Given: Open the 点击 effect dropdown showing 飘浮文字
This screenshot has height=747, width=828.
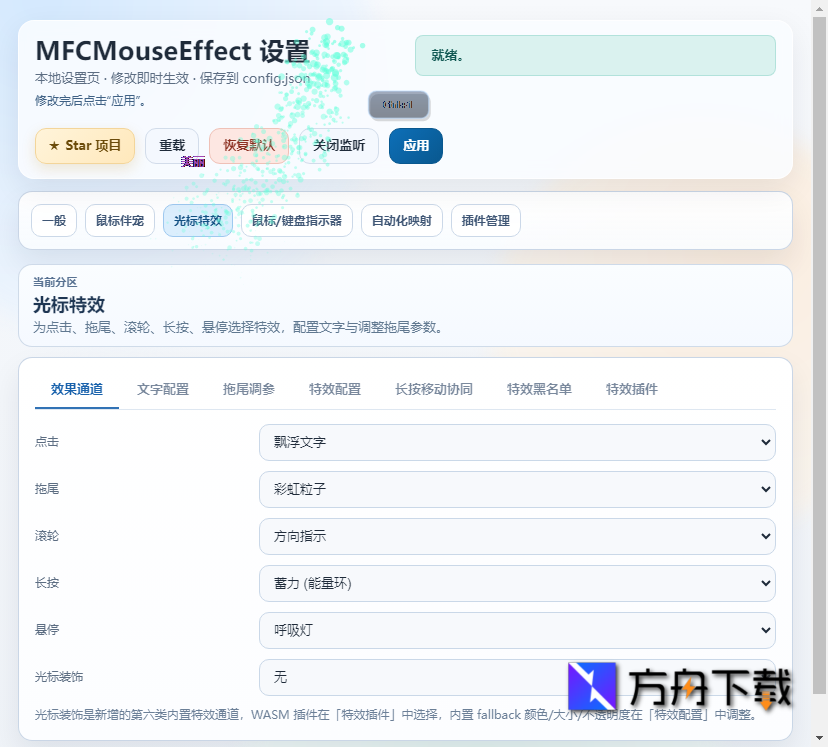Looking at the screenshot, I should pos(518,442).
